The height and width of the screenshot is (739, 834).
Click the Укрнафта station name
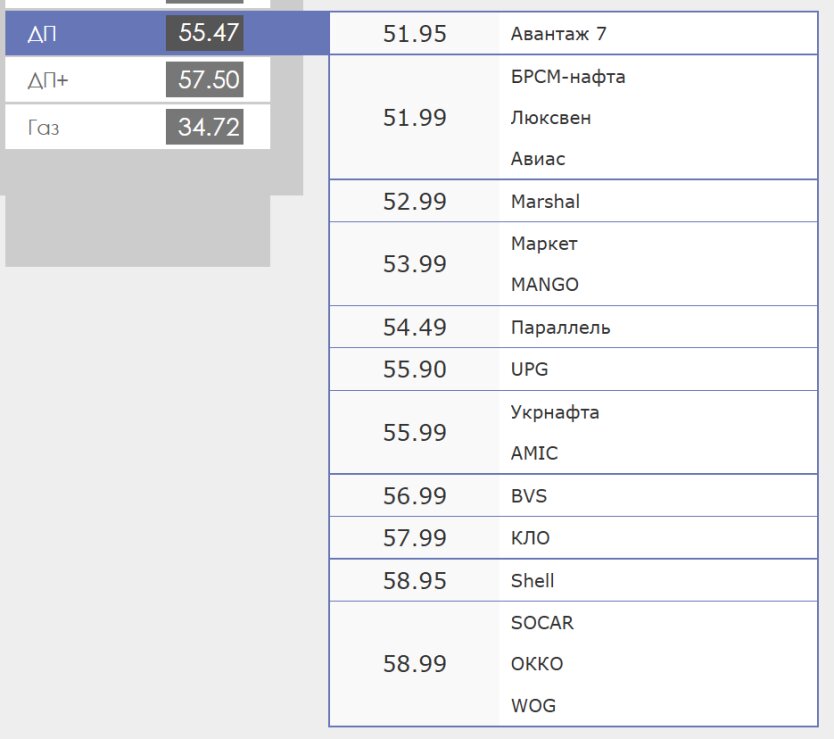[x=555, y=412]
